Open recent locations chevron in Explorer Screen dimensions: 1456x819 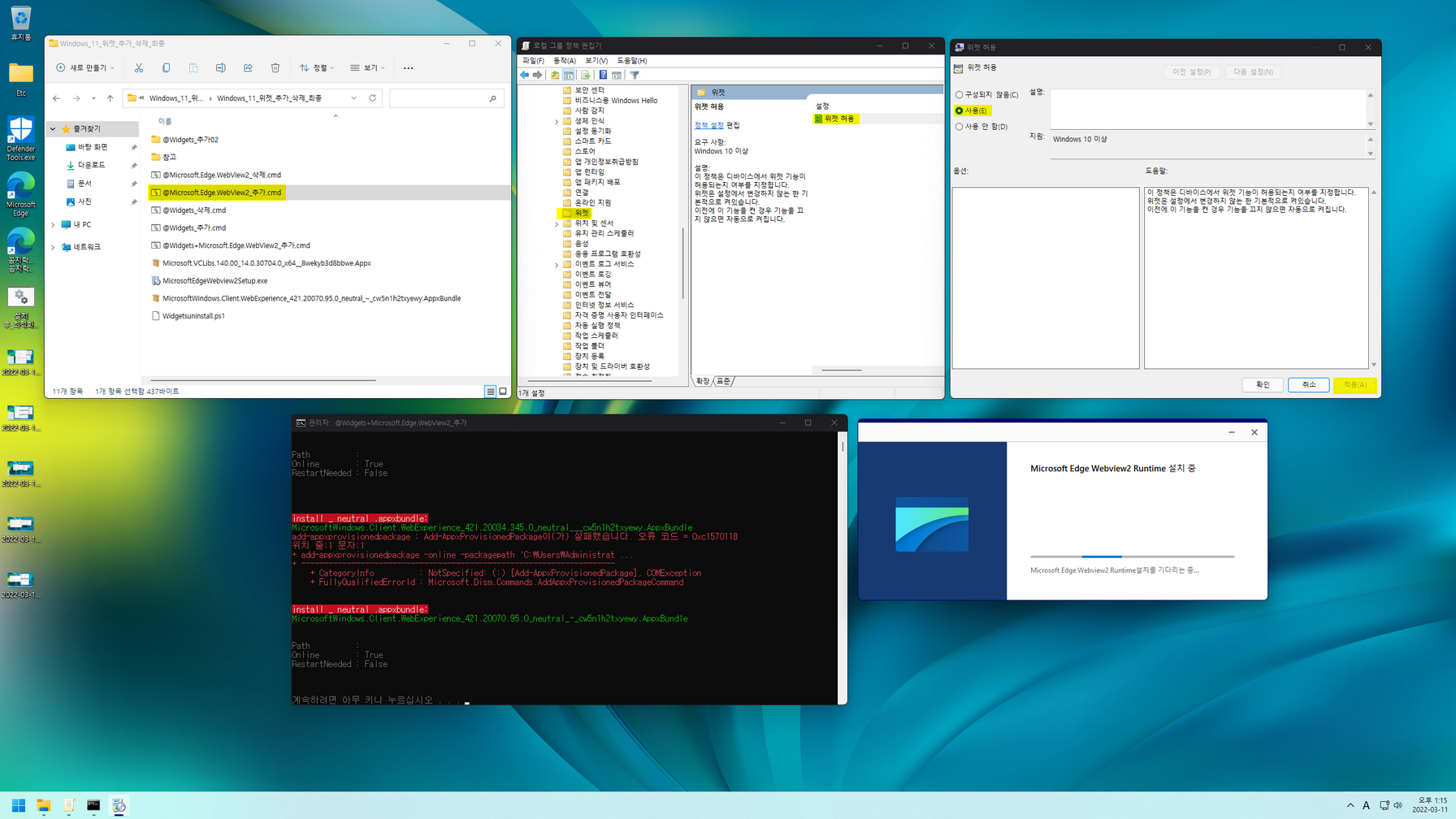click(x=93, y=98)
